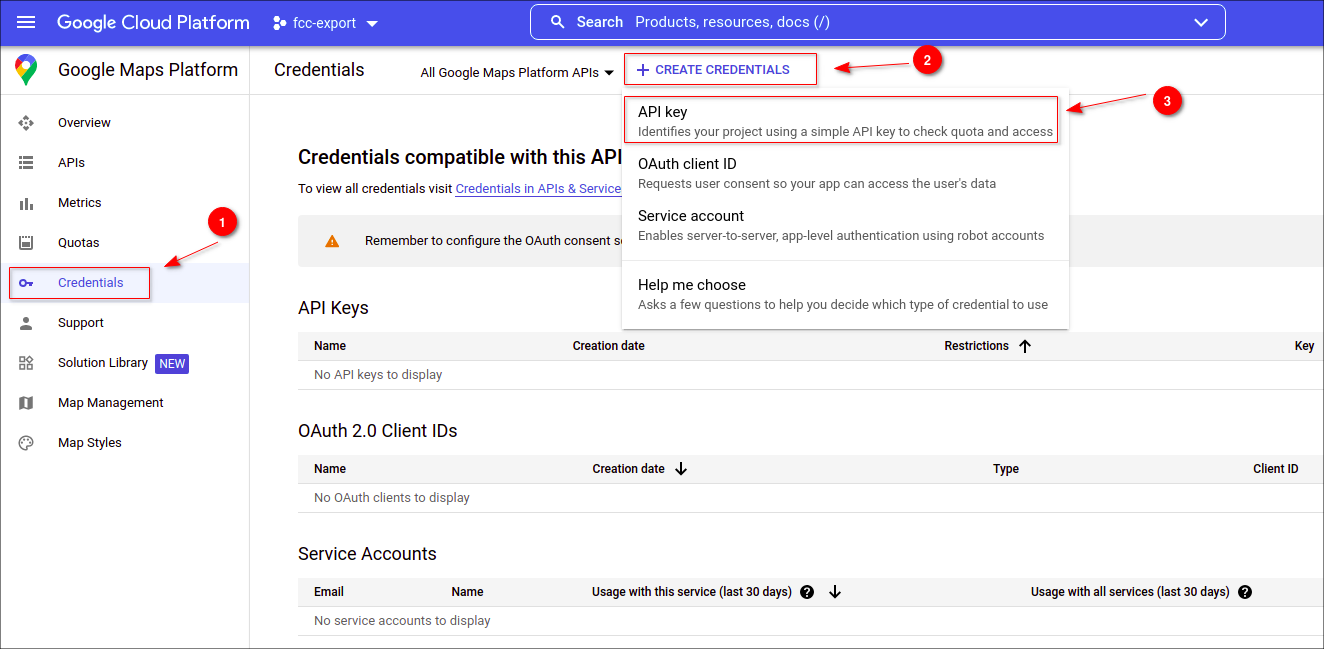Open Support in the sidebar
Image resolution: width=1324 pixels, height=649 pixels.
click(125, 323)
